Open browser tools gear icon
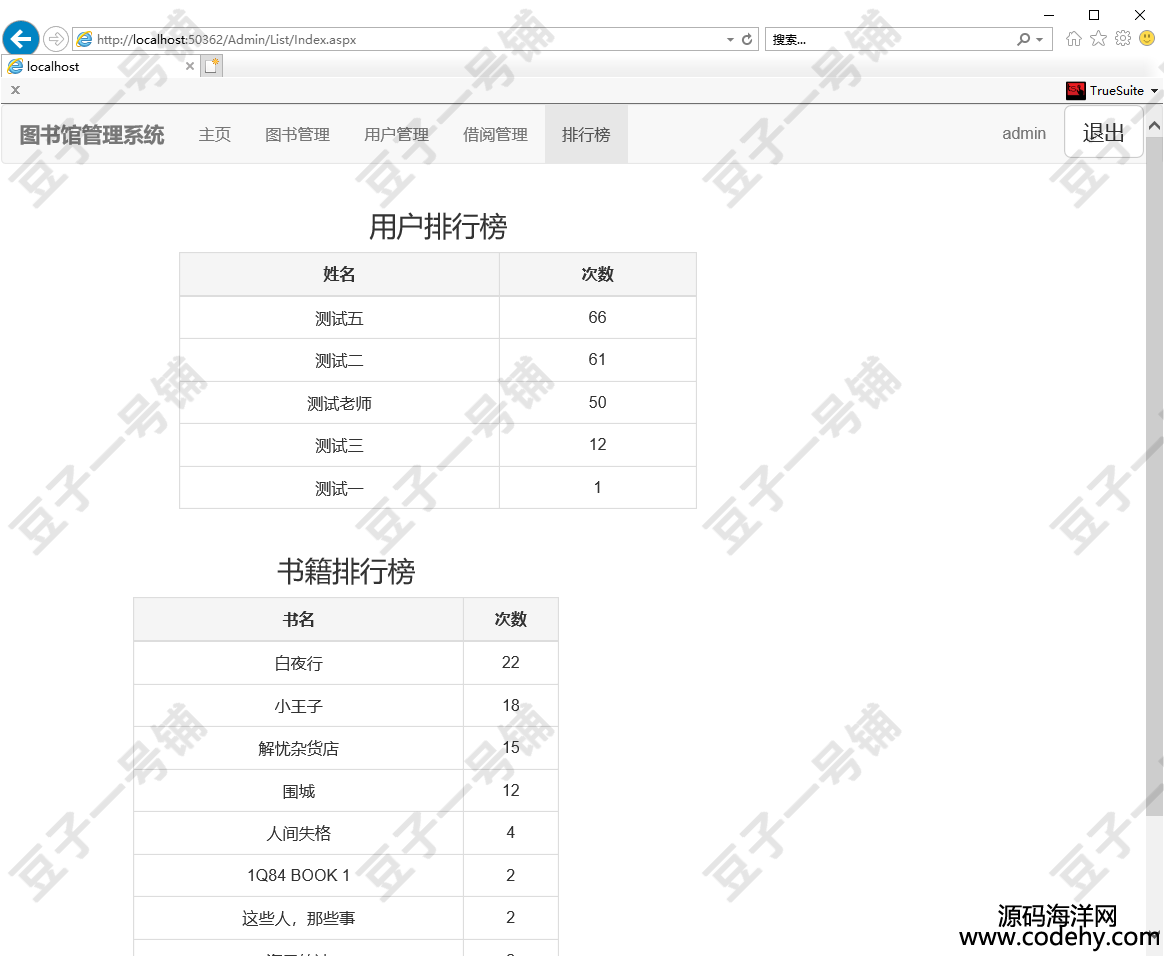 point(1122,39)
